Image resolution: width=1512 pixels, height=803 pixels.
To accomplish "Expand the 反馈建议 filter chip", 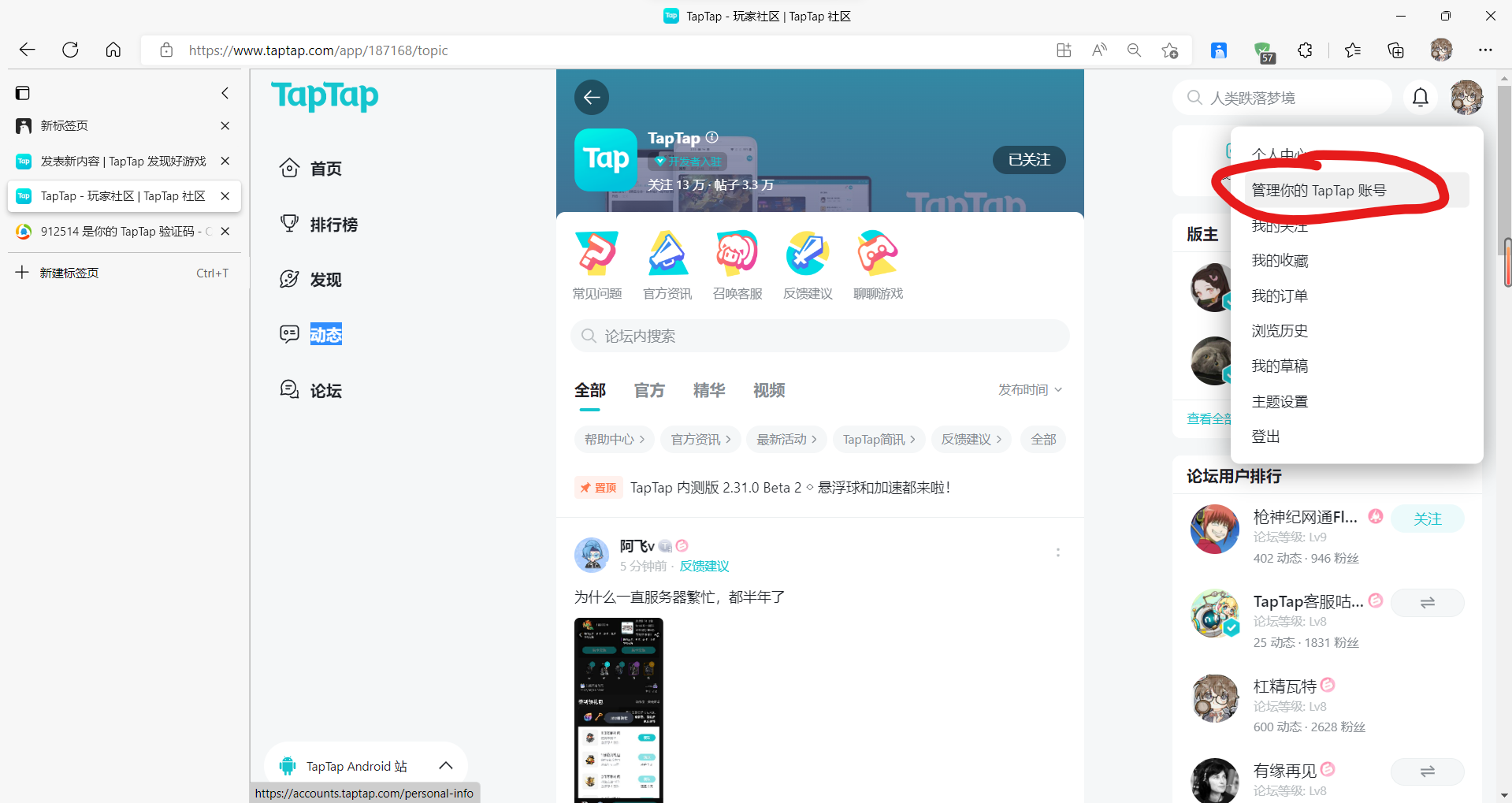I will (971, 440).
